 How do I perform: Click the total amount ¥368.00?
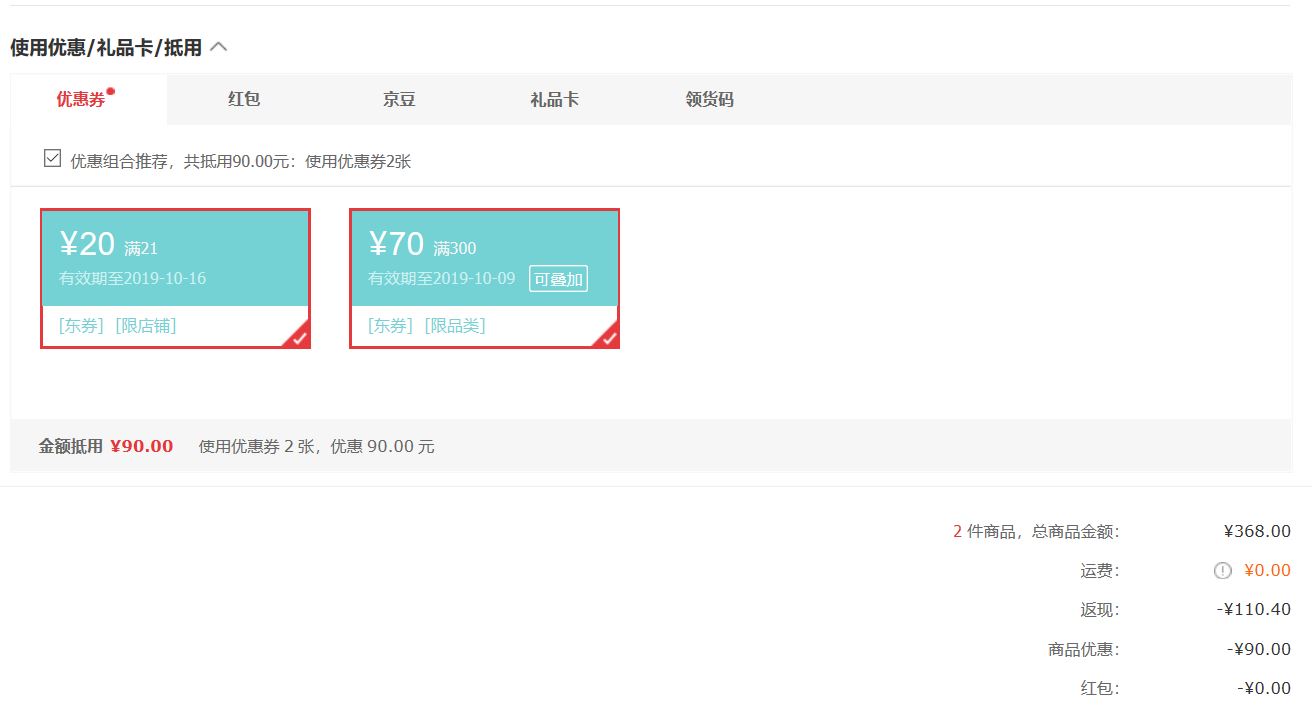point(1257,531)
